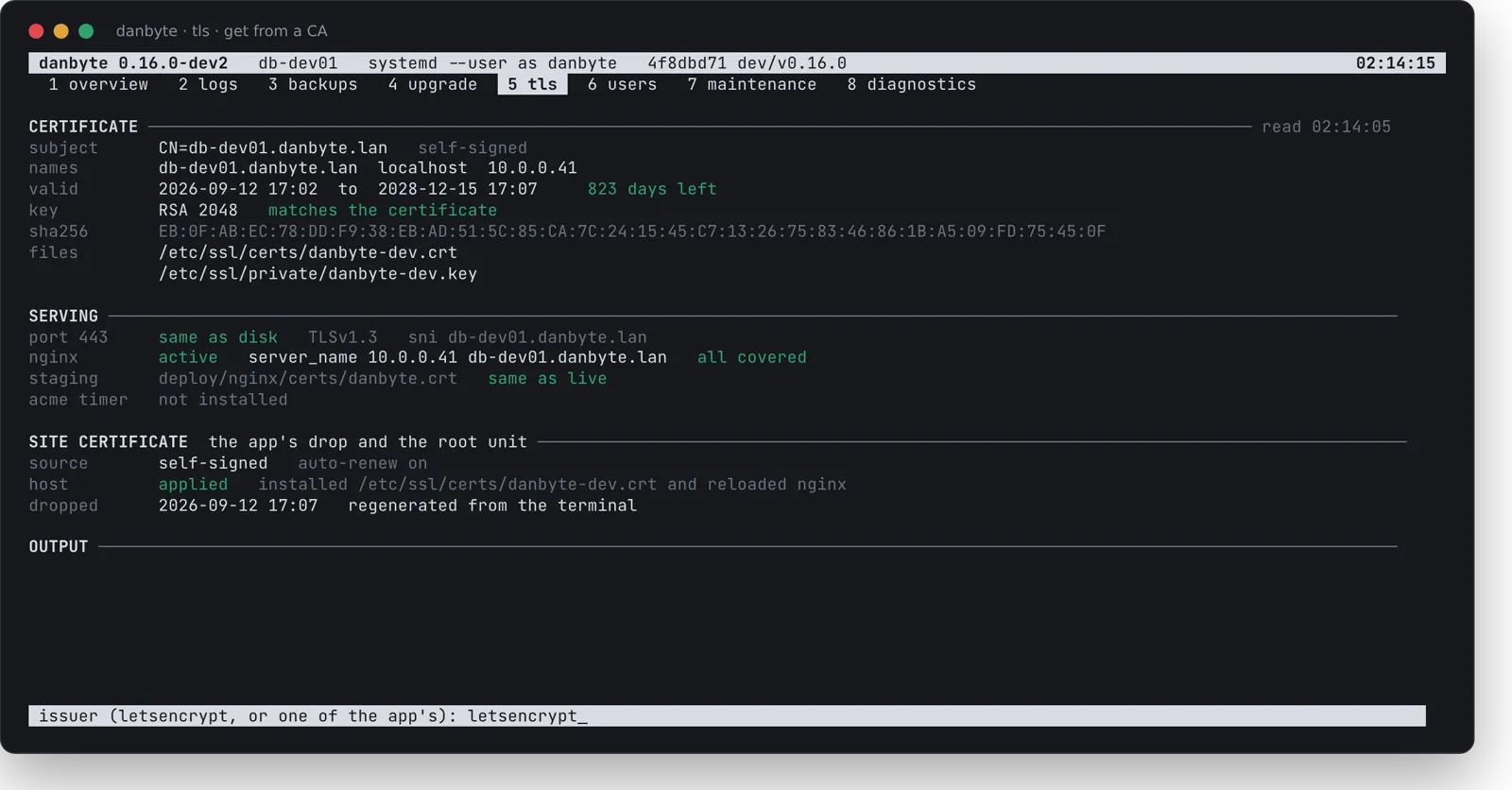Click 'sni db-dev01.danbyte.lan' text
The image size is (1512, 790).
527,337
